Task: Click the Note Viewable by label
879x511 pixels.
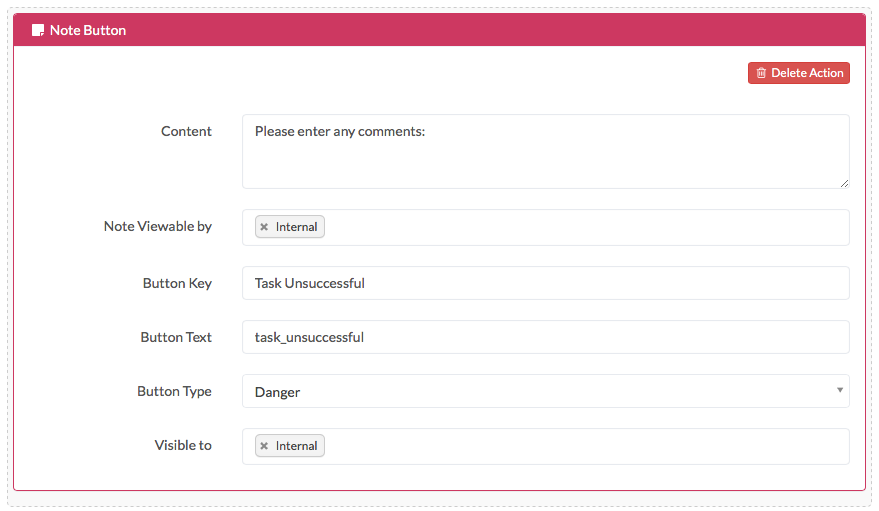Action: [158, 226]
